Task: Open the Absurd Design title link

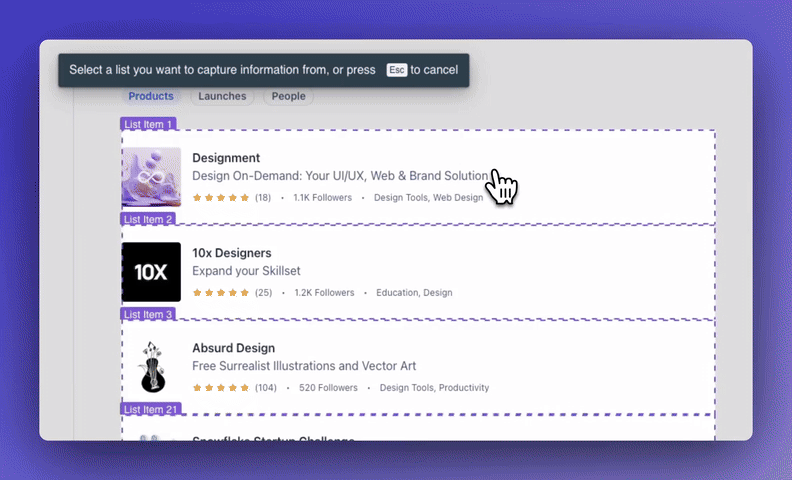Action: pyautogui.click(x=233, y=348)
